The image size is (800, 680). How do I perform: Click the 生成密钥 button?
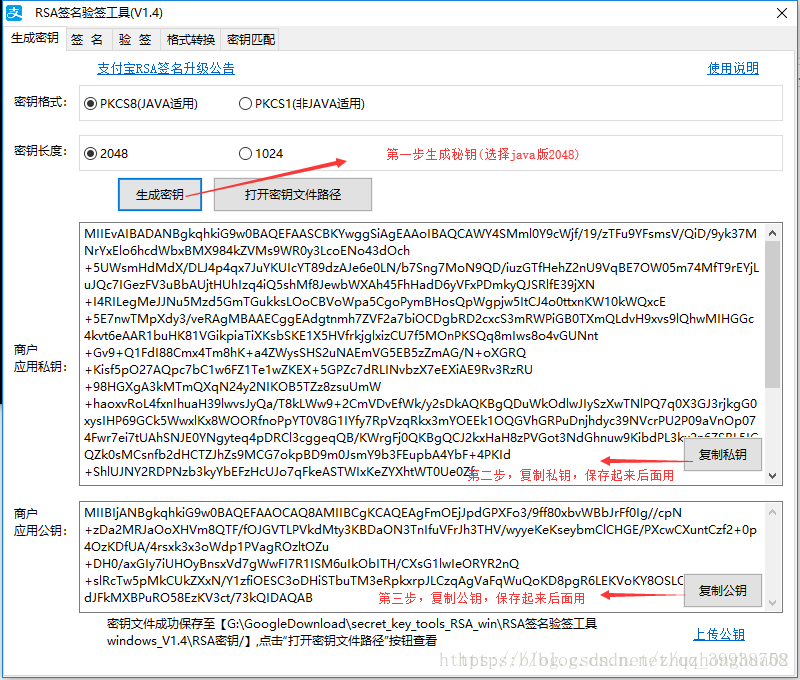pos(160,194)
